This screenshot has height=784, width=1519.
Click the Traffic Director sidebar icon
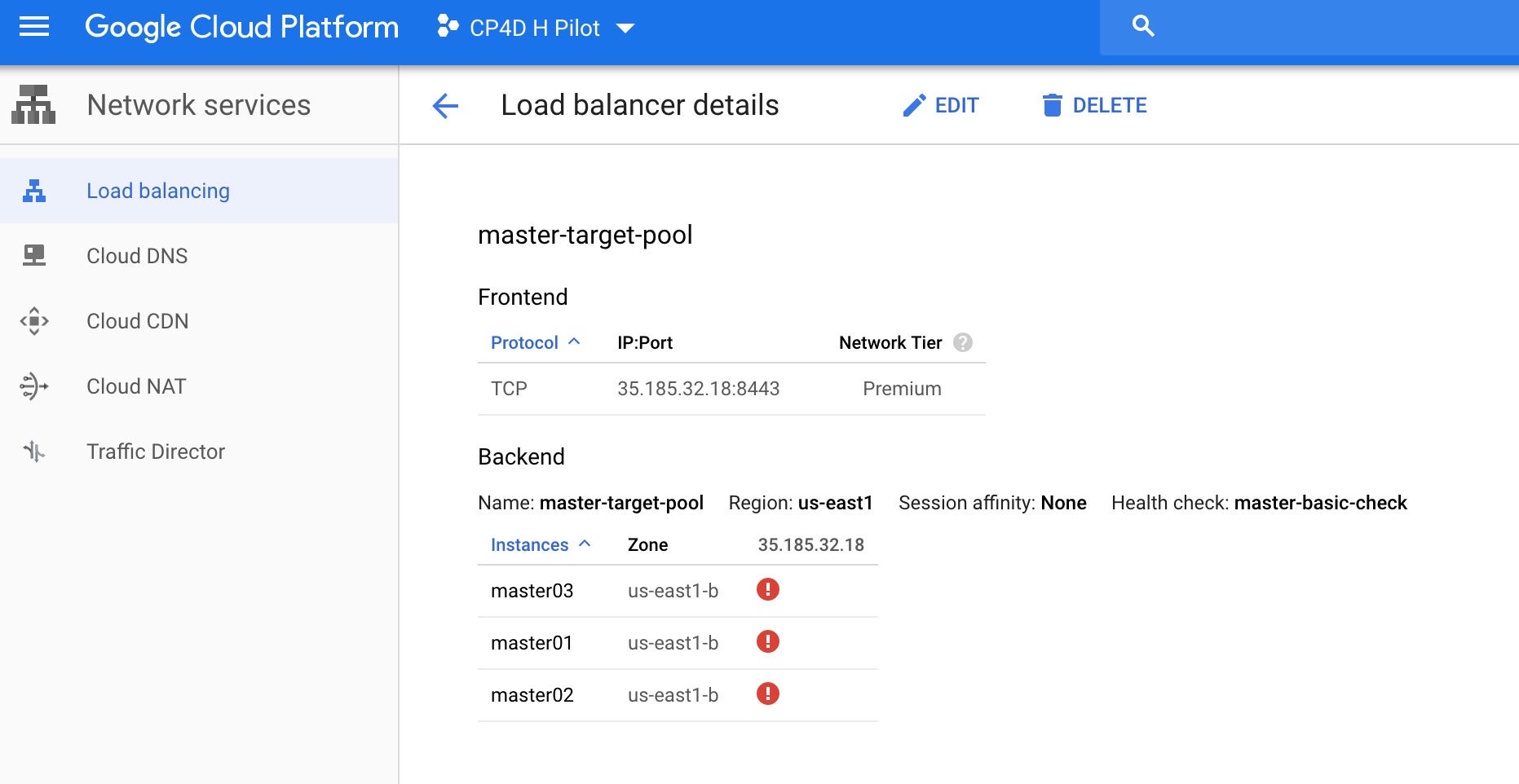click(34, 451)
